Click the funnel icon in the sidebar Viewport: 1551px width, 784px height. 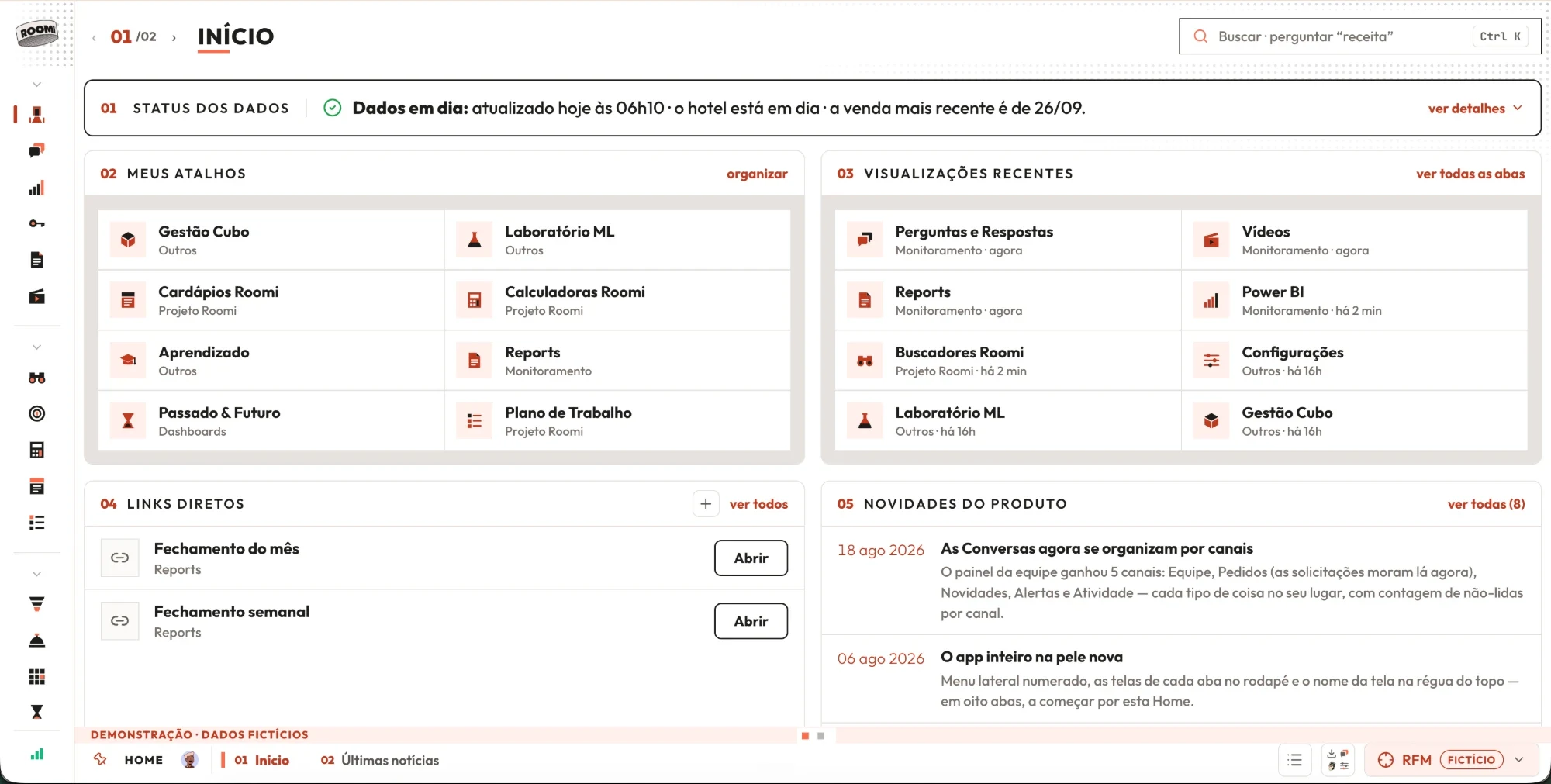36,603
